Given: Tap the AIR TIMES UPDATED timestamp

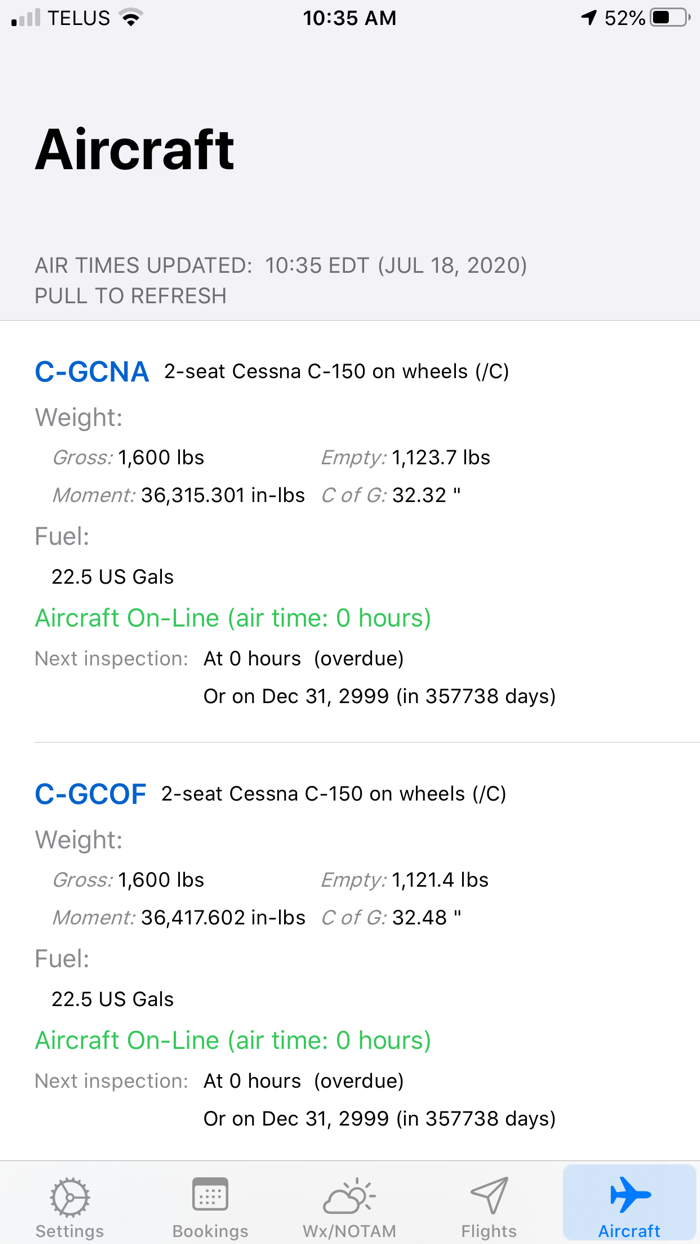Looking at the screenshot, I should (280, 266).
